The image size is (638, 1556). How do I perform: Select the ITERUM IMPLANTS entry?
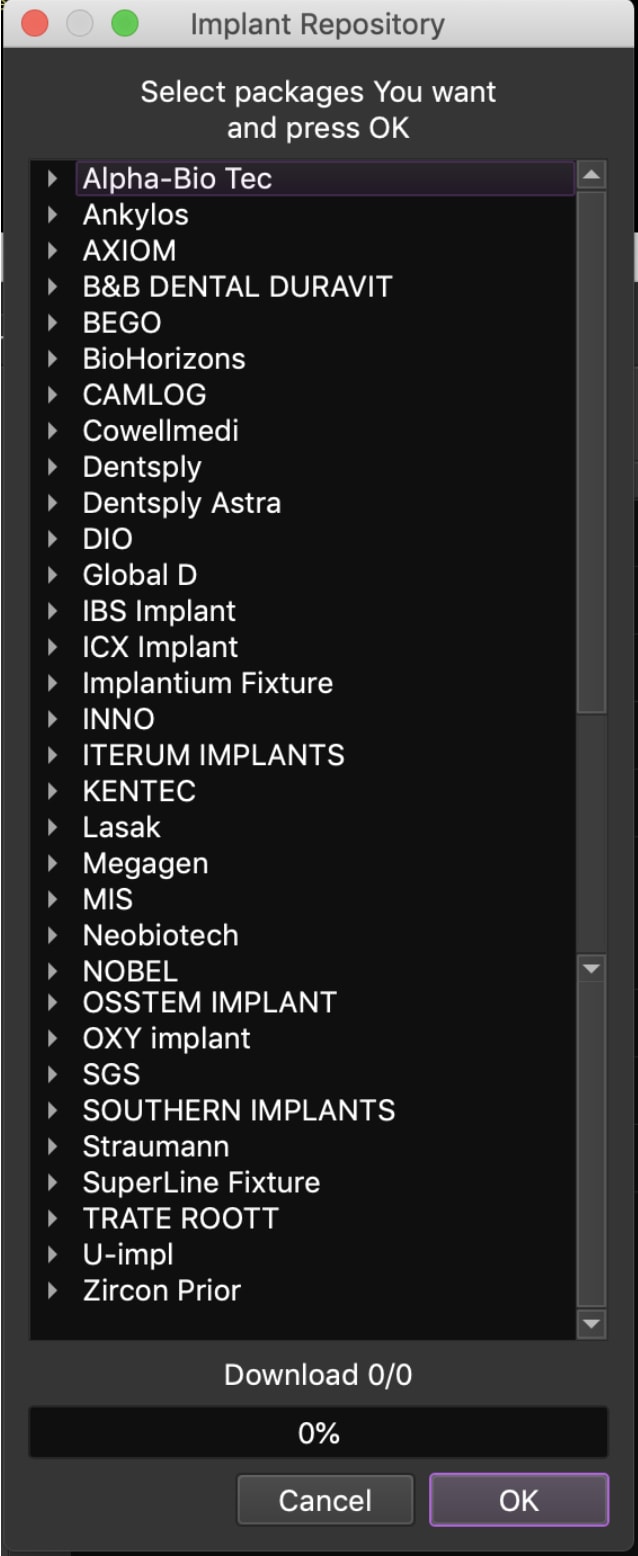point(213,755)
